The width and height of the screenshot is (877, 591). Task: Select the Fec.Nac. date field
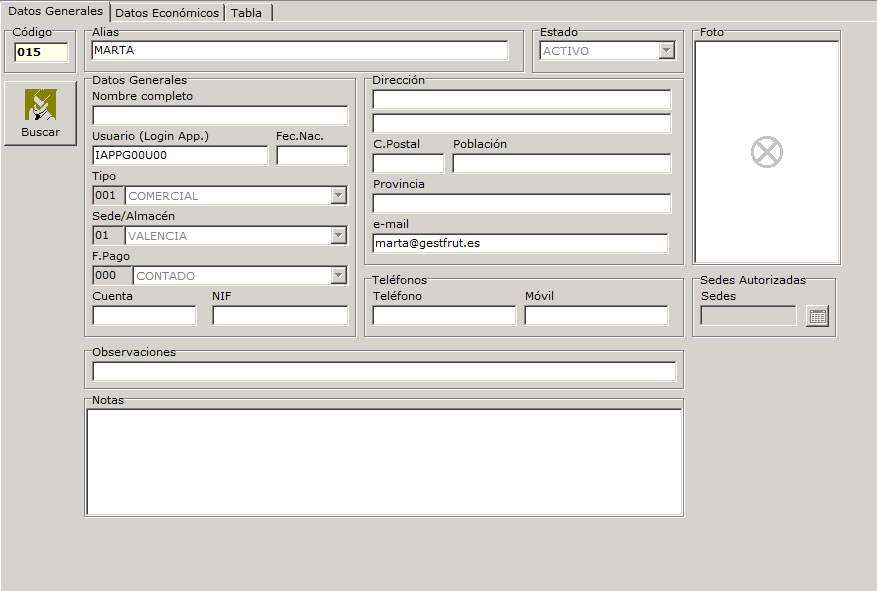312,156
